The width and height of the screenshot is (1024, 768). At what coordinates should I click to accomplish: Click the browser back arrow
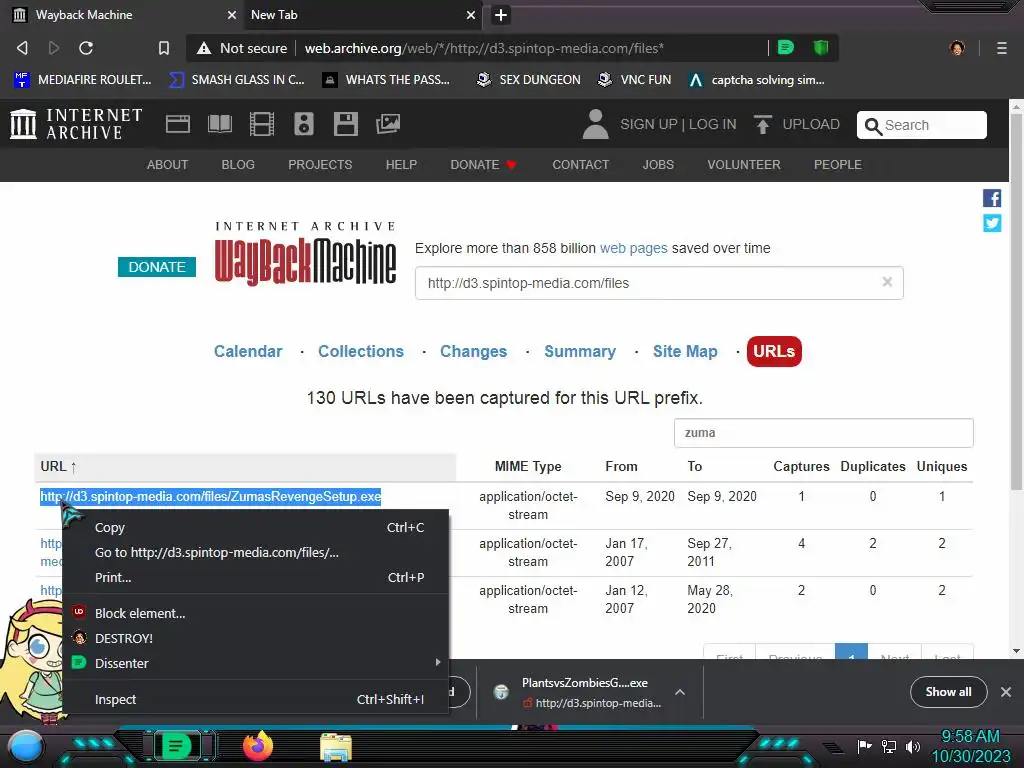click(x=22, y=48)
